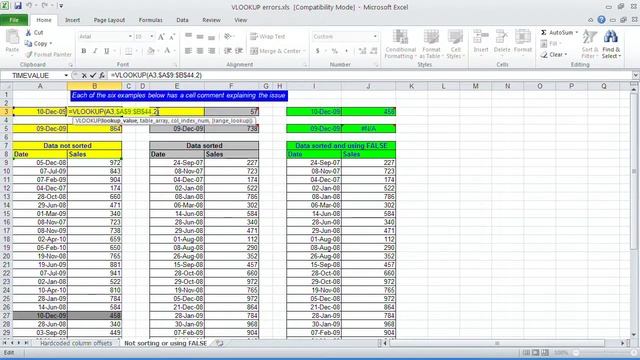Open the Hardcoded column offsets sheet tab
Image resolution: width=640 pixels, height=360 pixels.
tap(76, 343)
